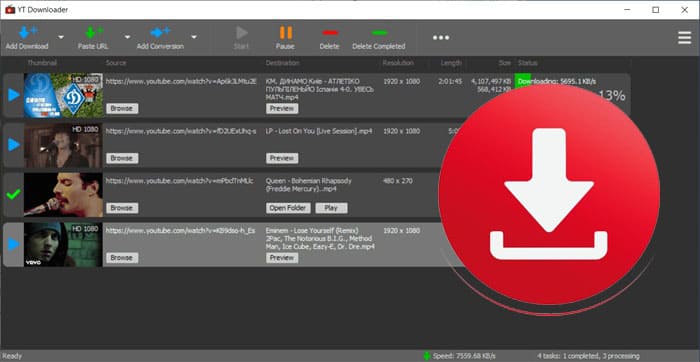Click the Ready status text
This screenshot has height=362, width=700.
(12, 356)
